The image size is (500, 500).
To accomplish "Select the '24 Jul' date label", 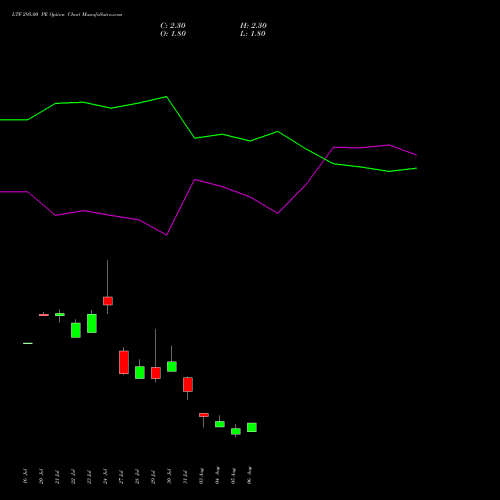I will 105,476.
